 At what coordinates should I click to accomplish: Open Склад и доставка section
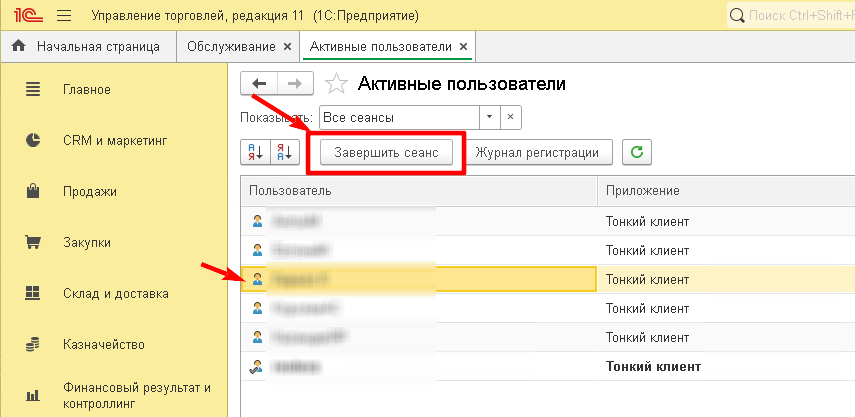[116, 294]
